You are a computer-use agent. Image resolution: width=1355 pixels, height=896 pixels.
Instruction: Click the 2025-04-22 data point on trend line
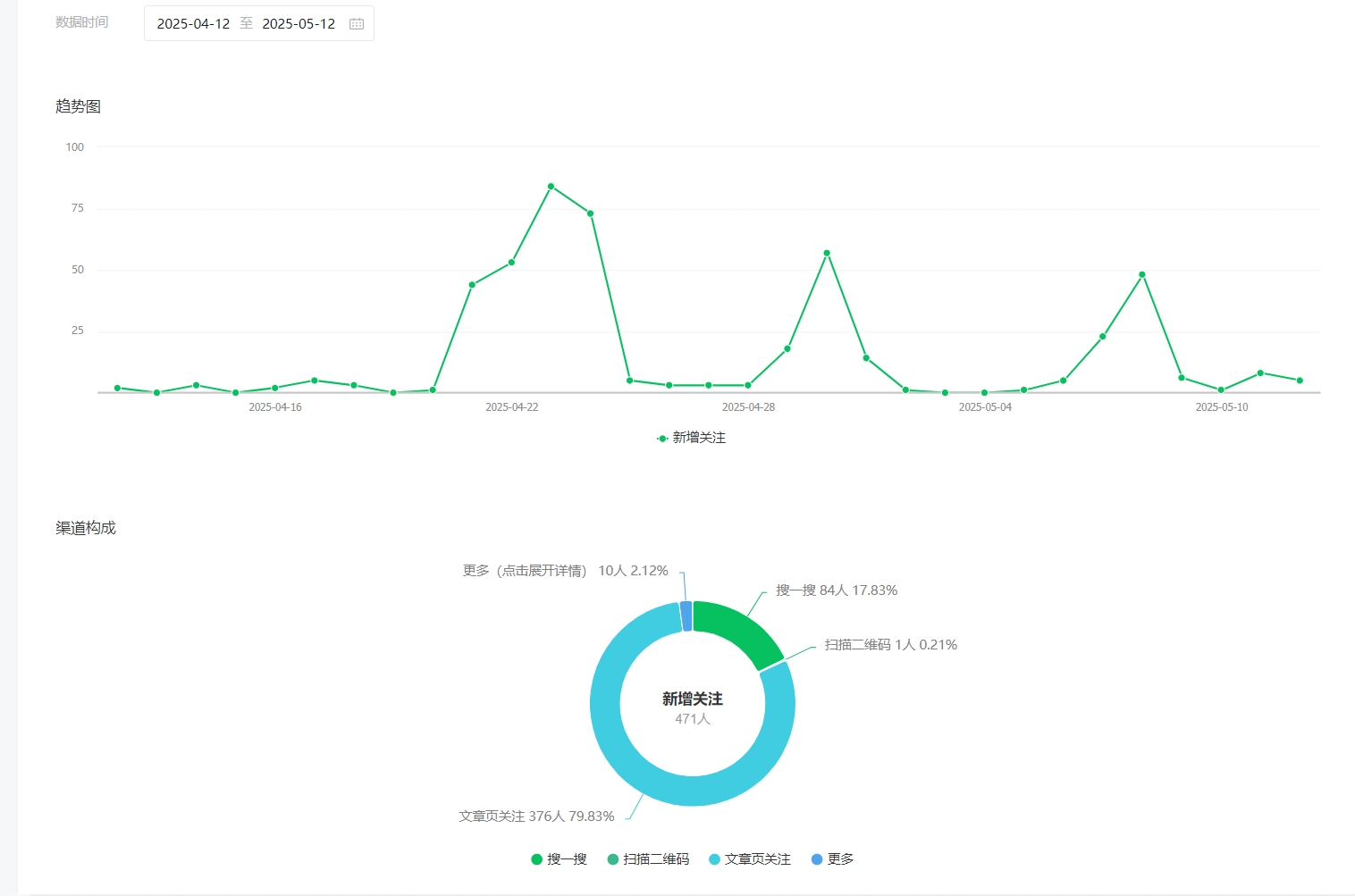(x=511, y=263)
